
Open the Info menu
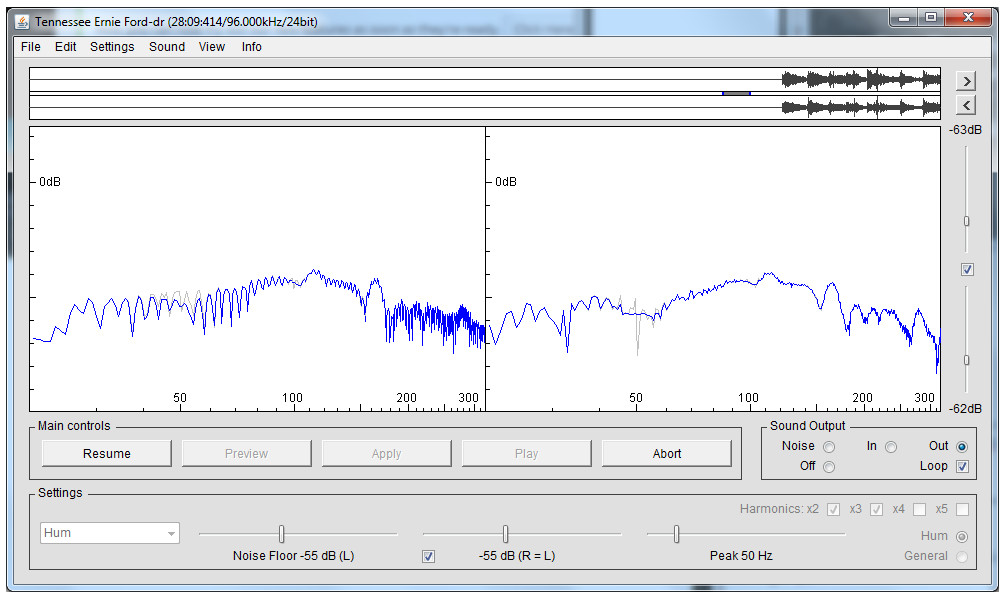[x=252, y=47]
